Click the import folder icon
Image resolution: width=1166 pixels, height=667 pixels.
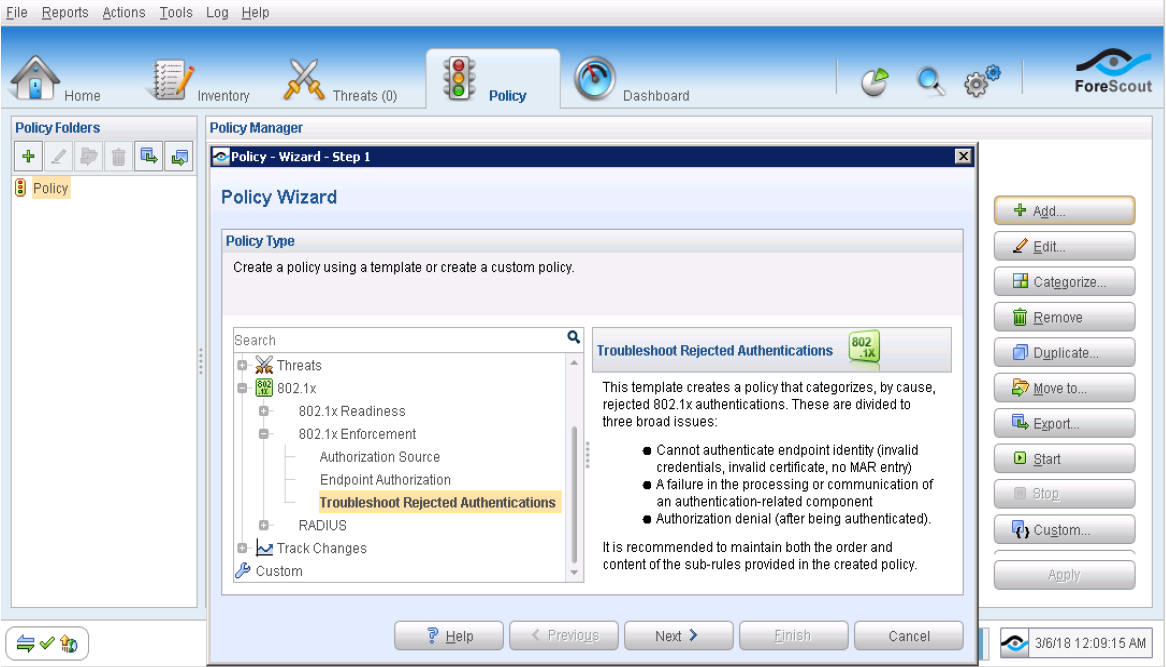[179, 156]
